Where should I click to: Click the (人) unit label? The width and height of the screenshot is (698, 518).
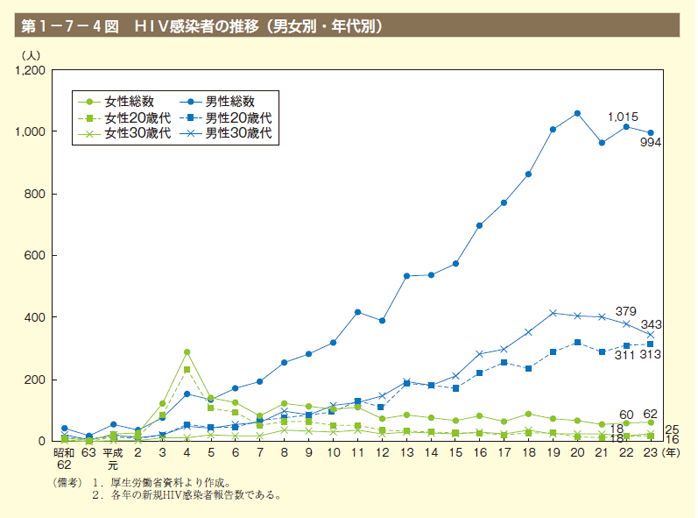[31, 56]
